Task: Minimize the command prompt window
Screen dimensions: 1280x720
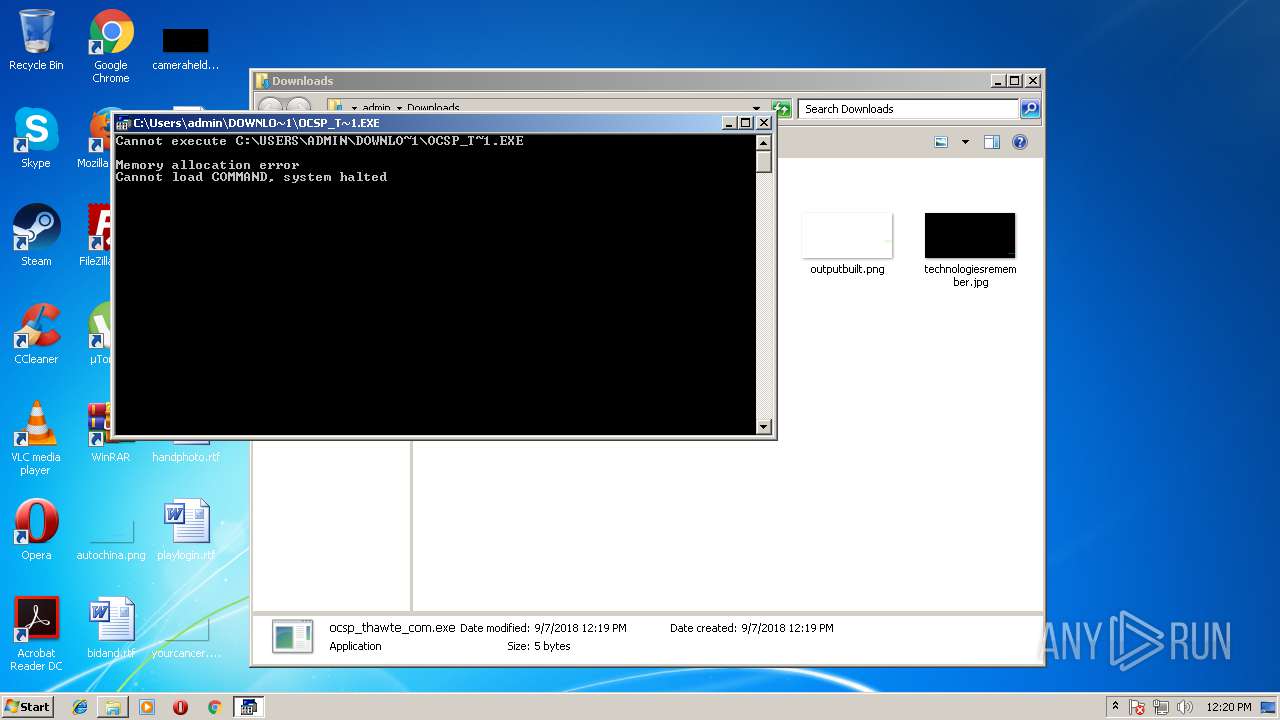Action: pos(729,123)
